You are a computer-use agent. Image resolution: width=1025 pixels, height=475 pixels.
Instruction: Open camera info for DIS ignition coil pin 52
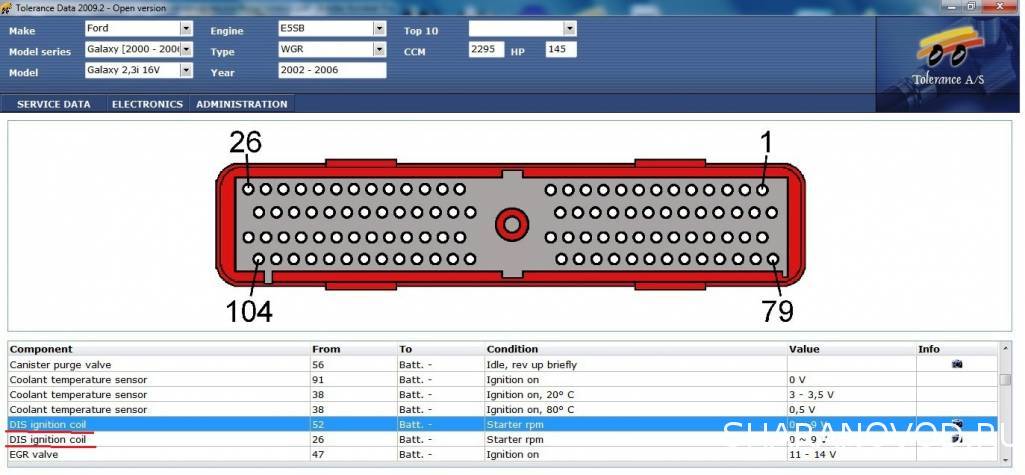point(956,424)
